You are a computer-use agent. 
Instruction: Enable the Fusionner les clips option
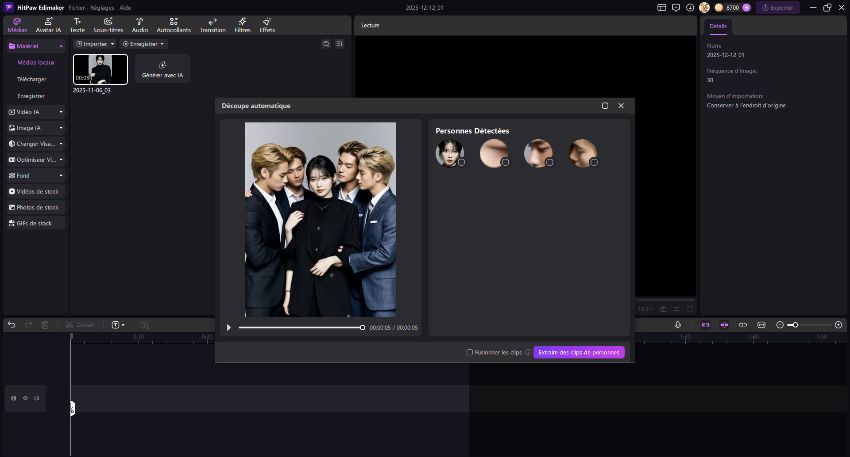470,352
